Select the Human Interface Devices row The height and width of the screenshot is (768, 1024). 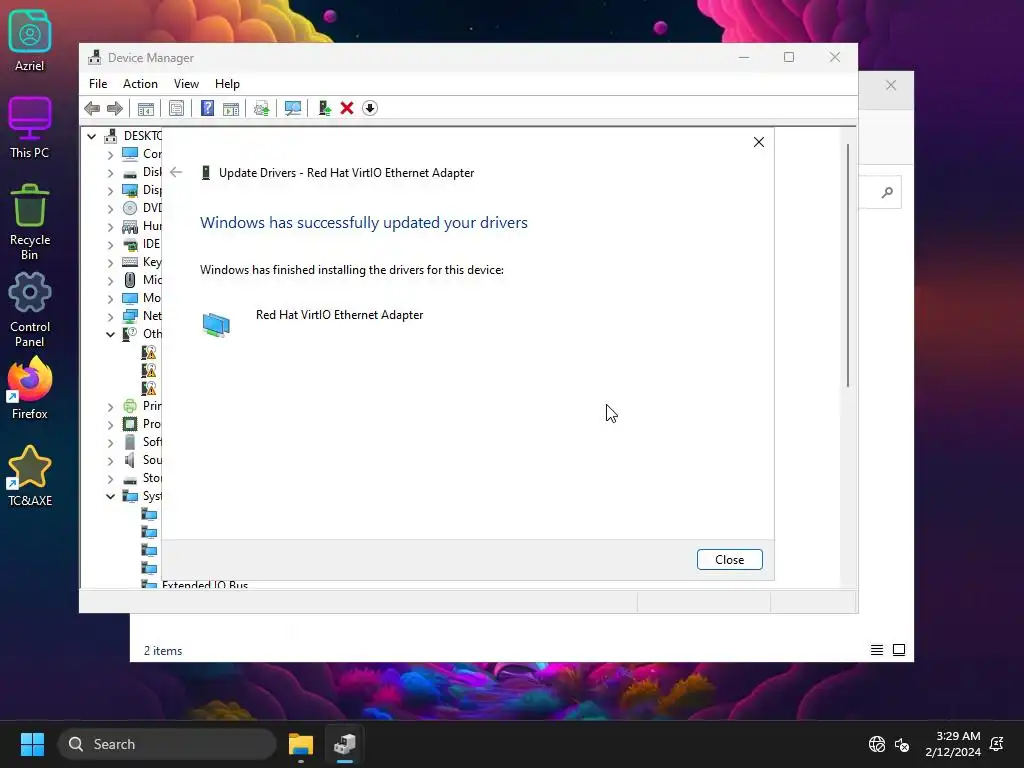point(142,226)
